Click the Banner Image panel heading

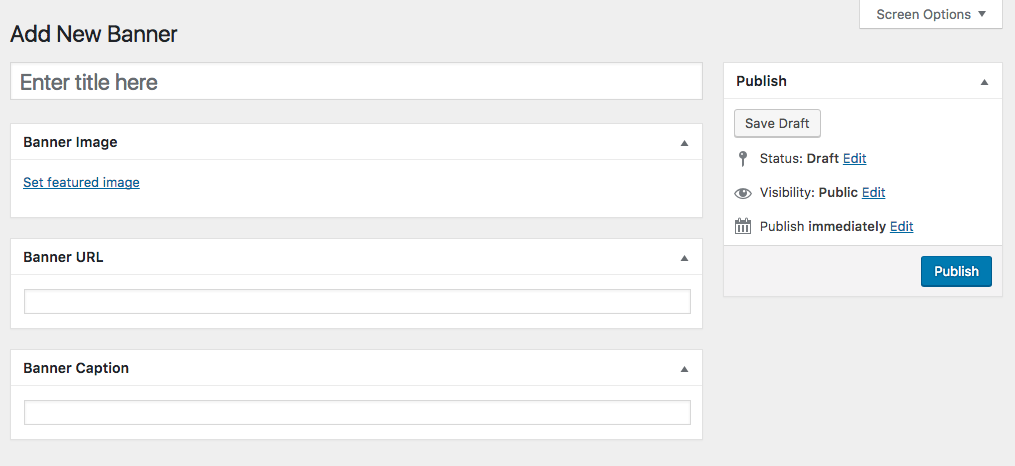pos(70,142)
